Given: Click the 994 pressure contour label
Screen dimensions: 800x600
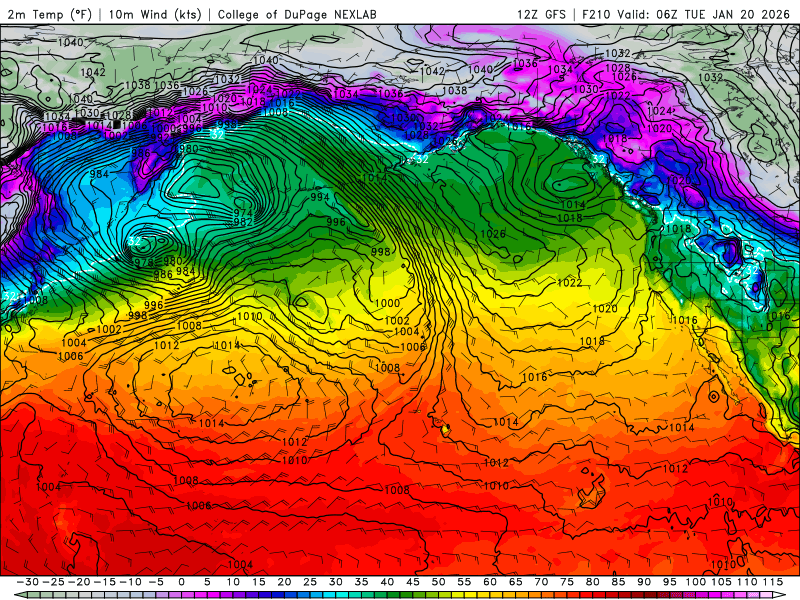Looking at the screenshot, I should [320, 197].
